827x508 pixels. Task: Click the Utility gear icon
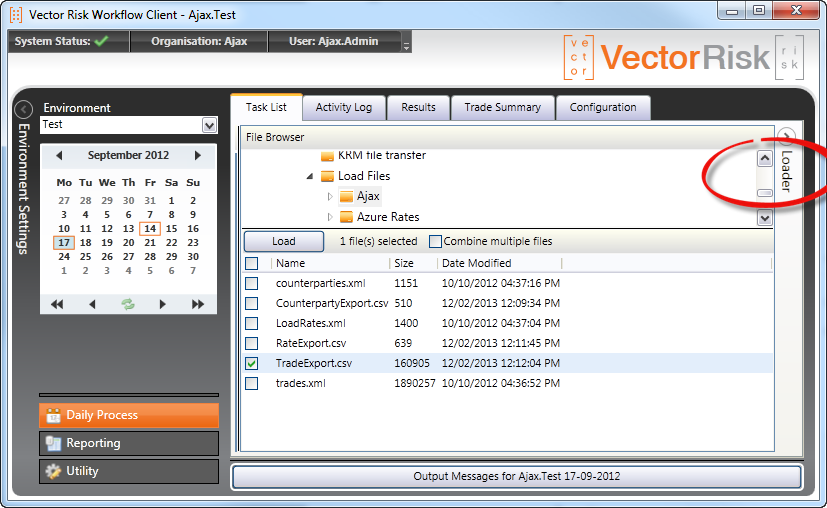tap(53, 471)
